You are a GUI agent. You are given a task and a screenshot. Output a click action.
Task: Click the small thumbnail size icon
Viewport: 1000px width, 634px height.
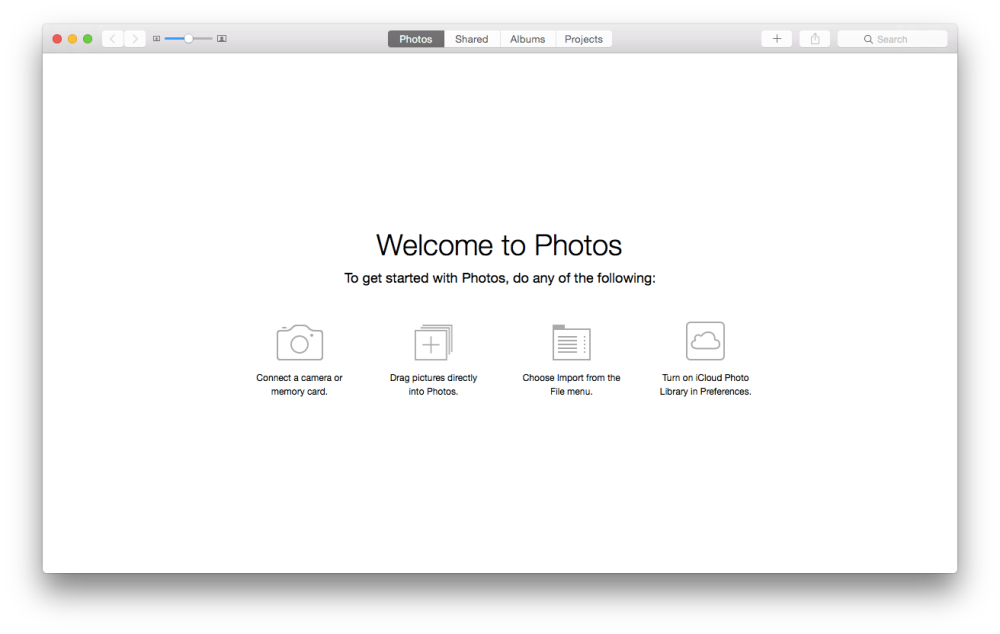pos(157,38)
